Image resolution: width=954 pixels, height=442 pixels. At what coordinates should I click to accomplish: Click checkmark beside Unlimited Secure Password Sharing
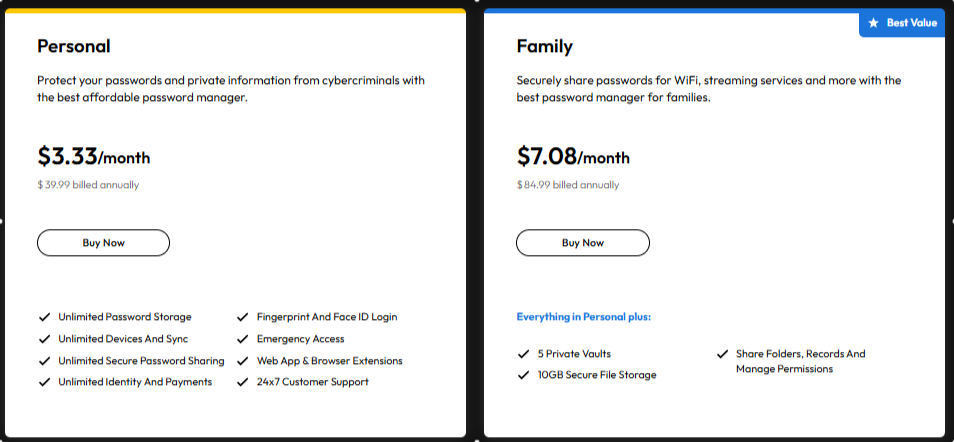coord(44,361)
